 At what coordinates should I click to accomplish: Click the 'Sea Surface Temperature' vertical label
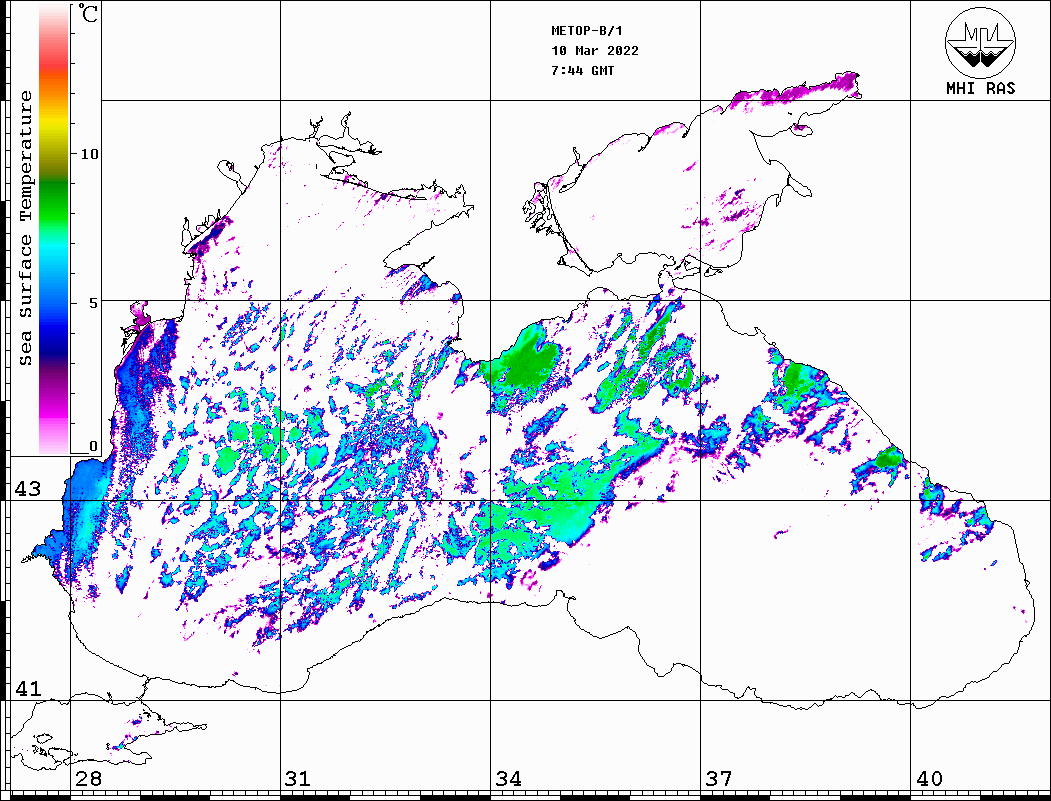click(25, 228)
